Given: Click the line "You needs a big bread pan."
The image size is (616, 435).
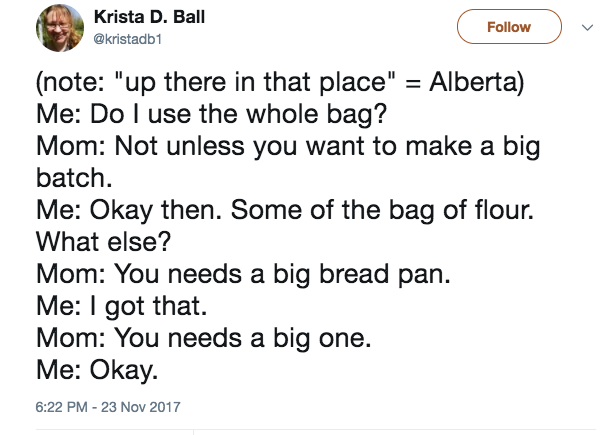Looking at the screenshot, I should click(282, 273).
